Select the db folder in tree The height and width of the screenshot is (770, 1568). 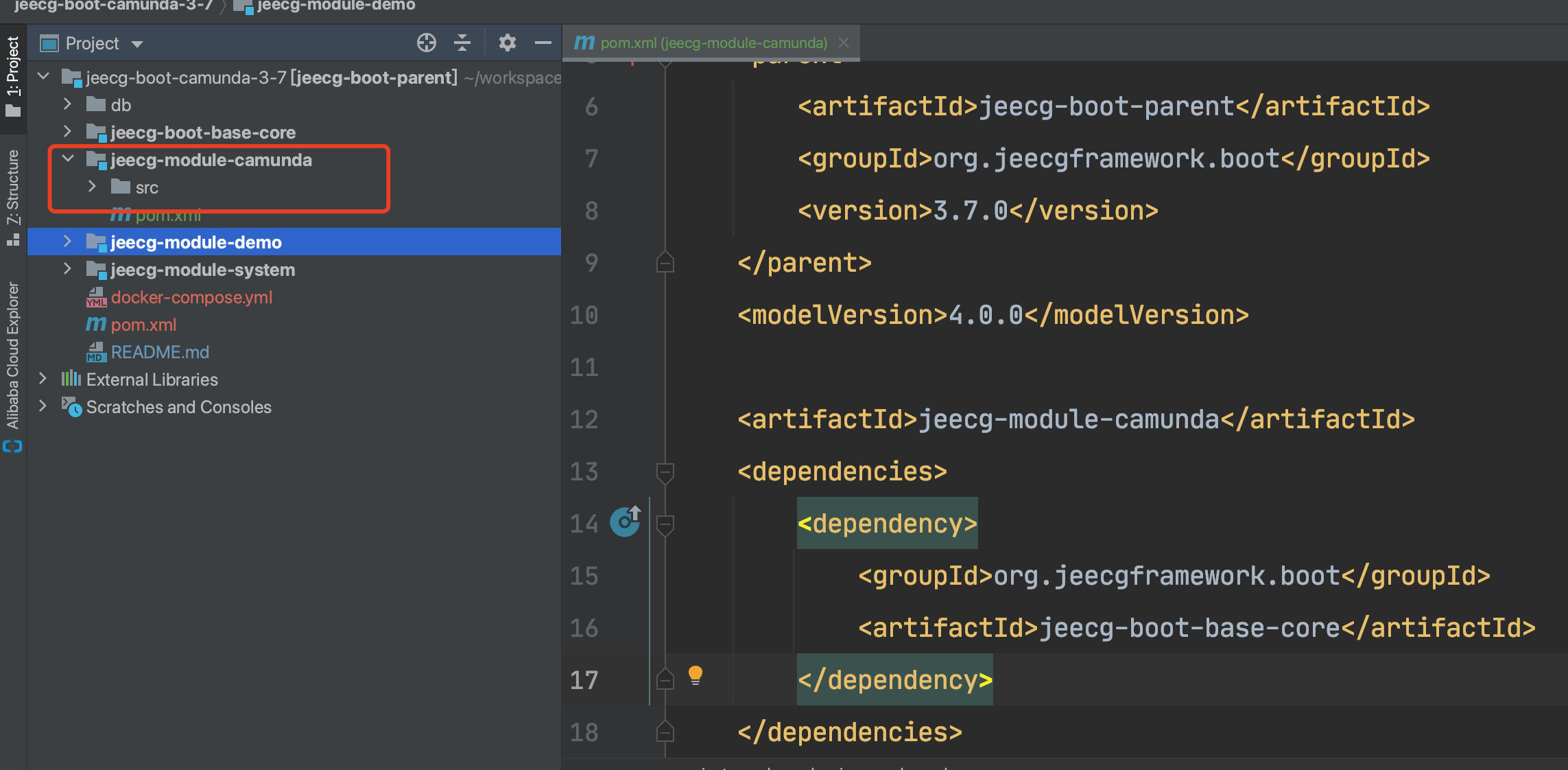(121, 105)
